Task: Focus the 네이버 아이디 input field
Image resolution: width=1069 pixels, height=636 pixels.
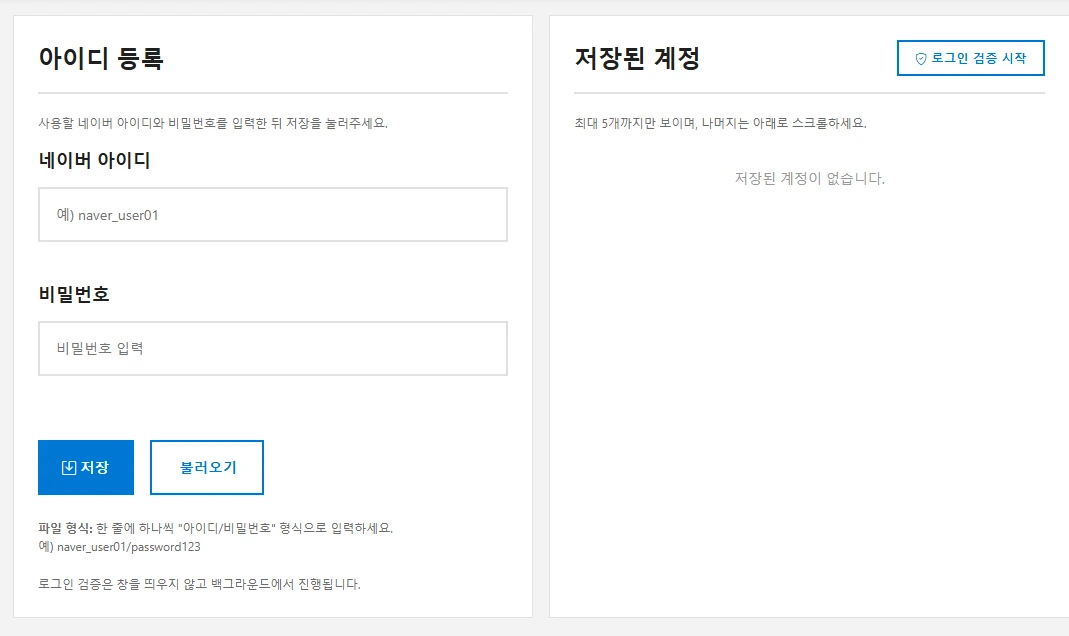Action: [x=271, y=213]
